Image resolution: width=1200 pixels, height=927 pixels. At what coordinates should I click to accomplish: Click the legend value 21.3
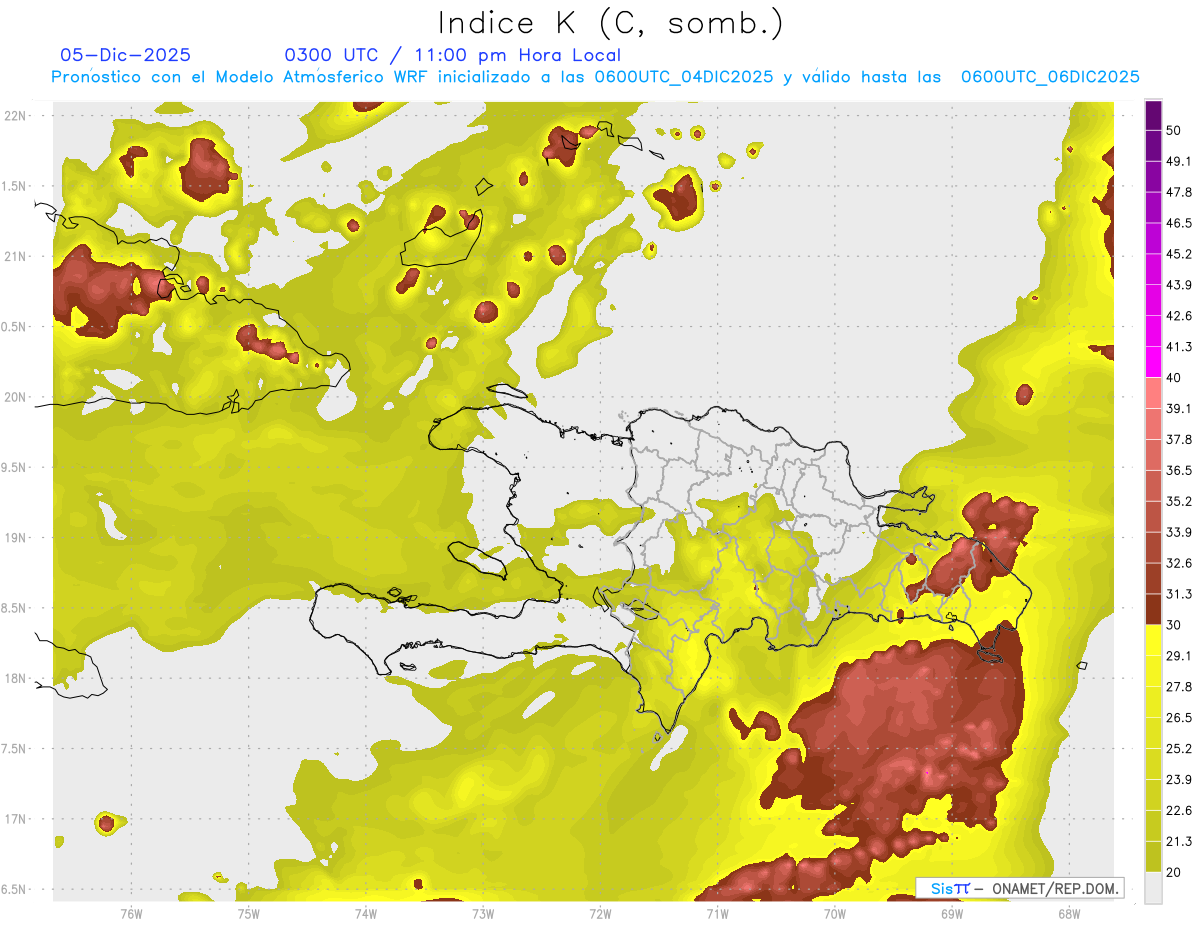pyautogui.click(x=1178, y=842)
